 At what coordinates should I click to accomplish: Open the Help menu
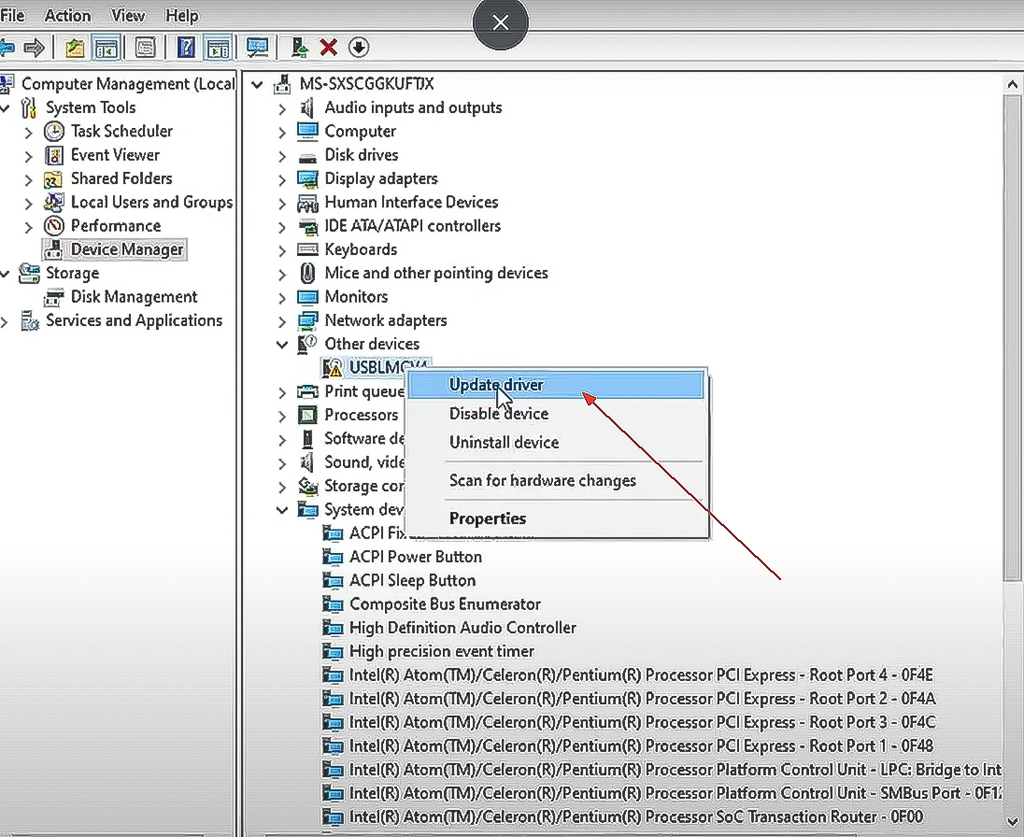pyautogui.click(x=182, y=15)
